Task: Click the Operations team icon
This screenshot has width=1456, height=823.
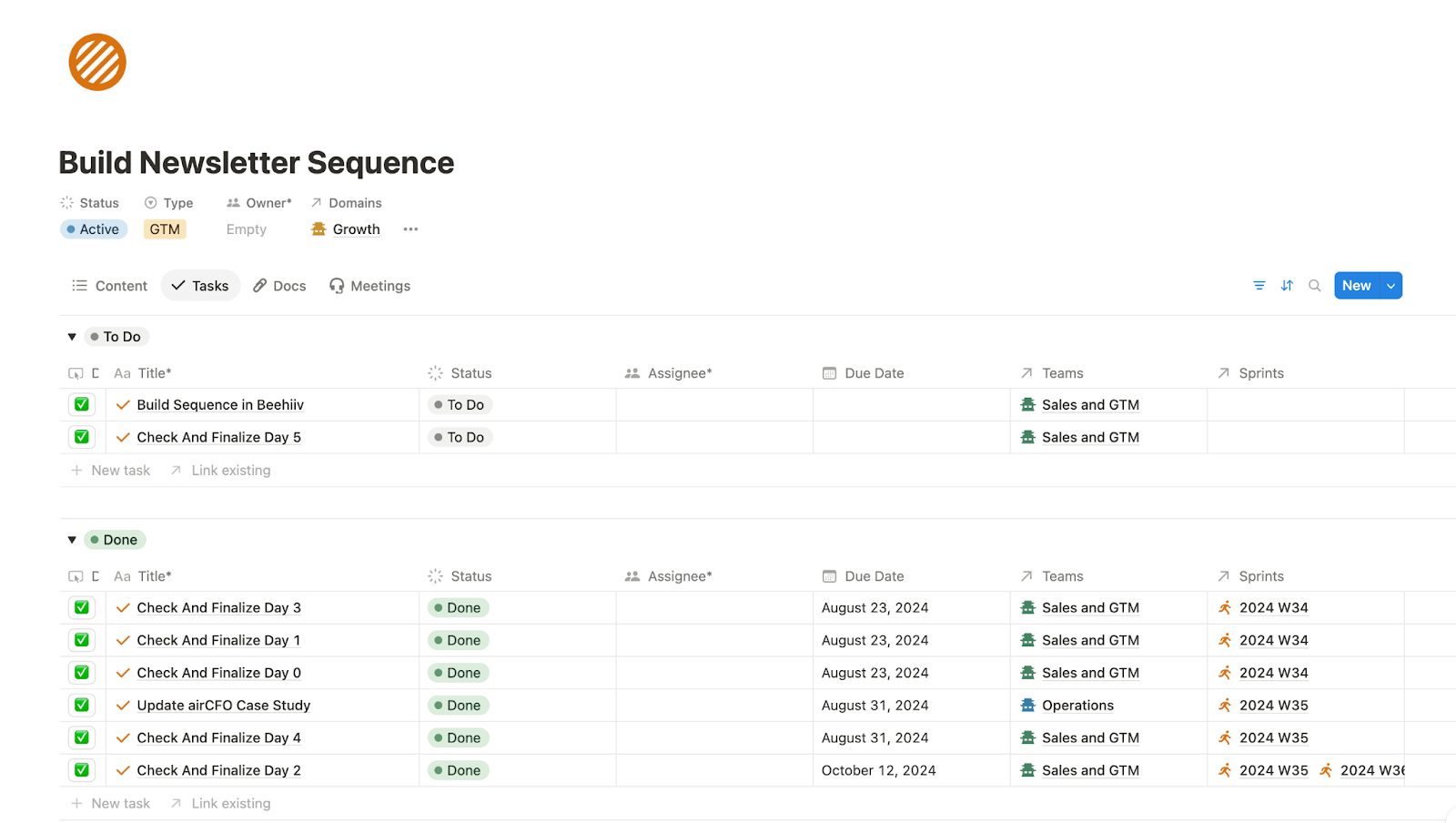Action: pyautogui.click(x=1028, y=706)
